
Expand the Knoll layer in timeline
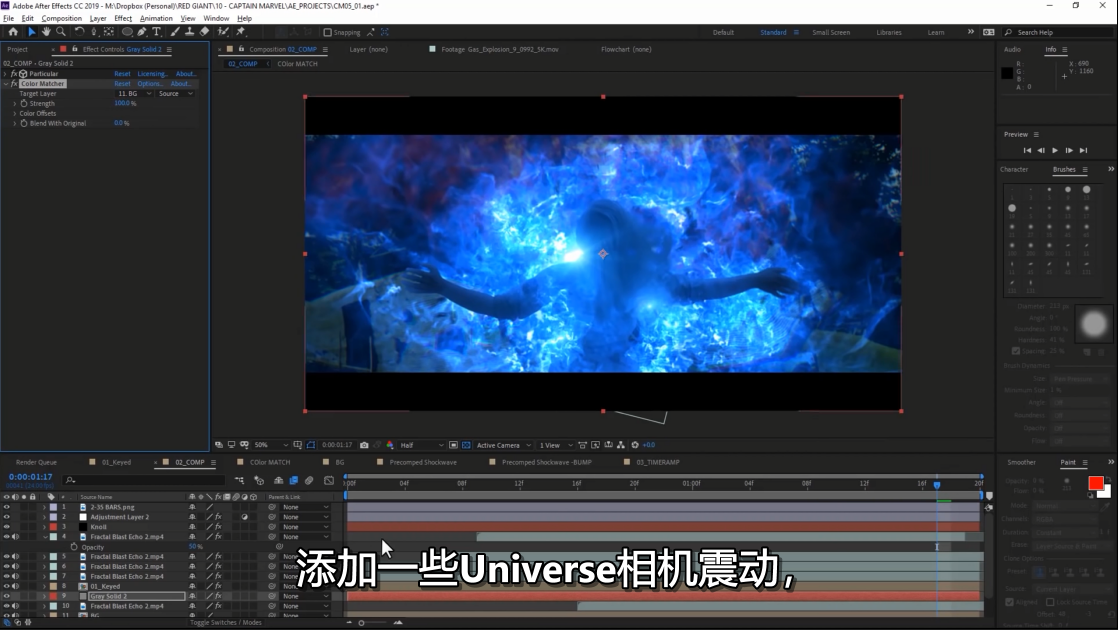pos(44,527)
